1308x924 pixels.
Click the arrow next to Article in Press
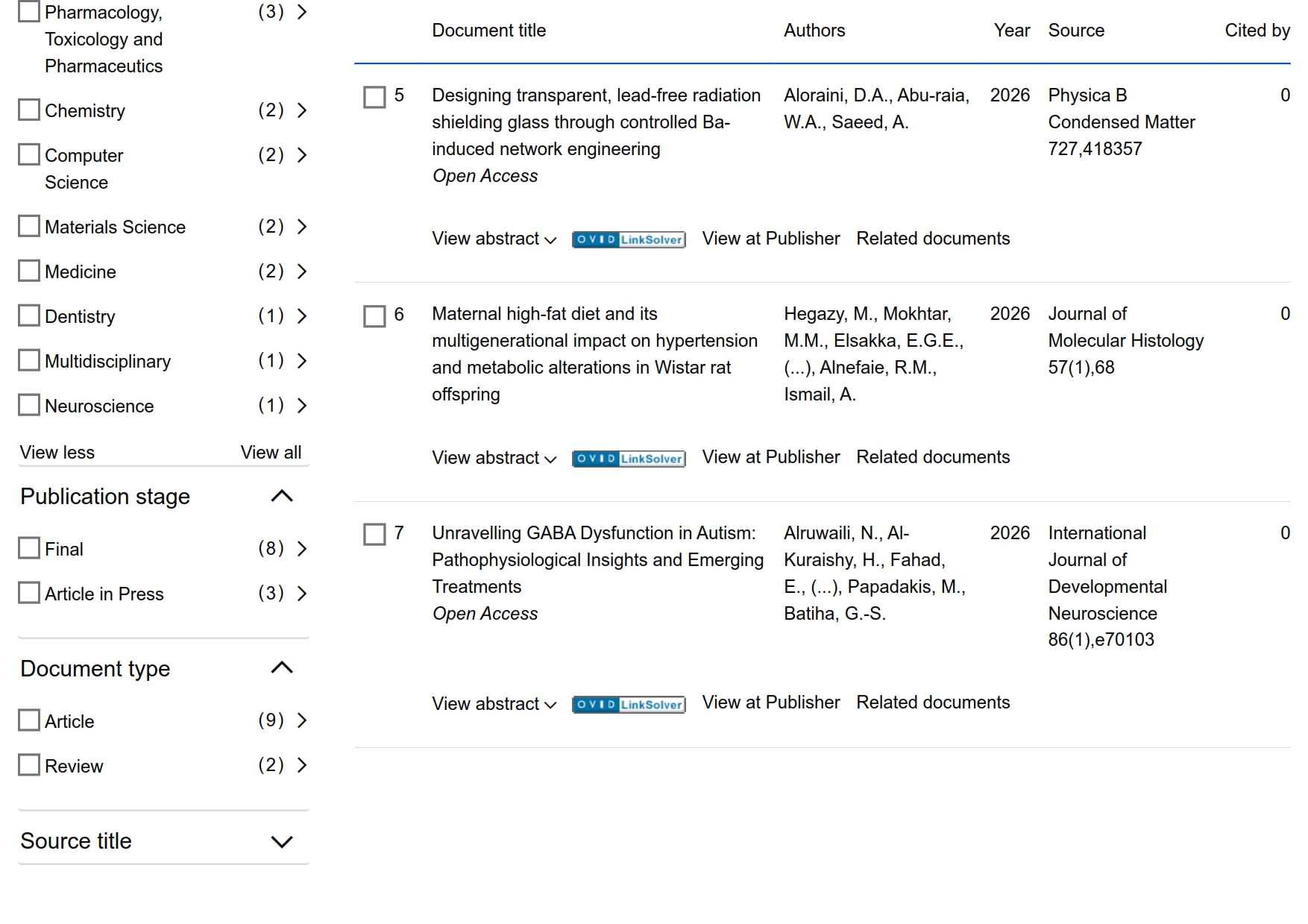pyautogui.click(x=302, y=594)
